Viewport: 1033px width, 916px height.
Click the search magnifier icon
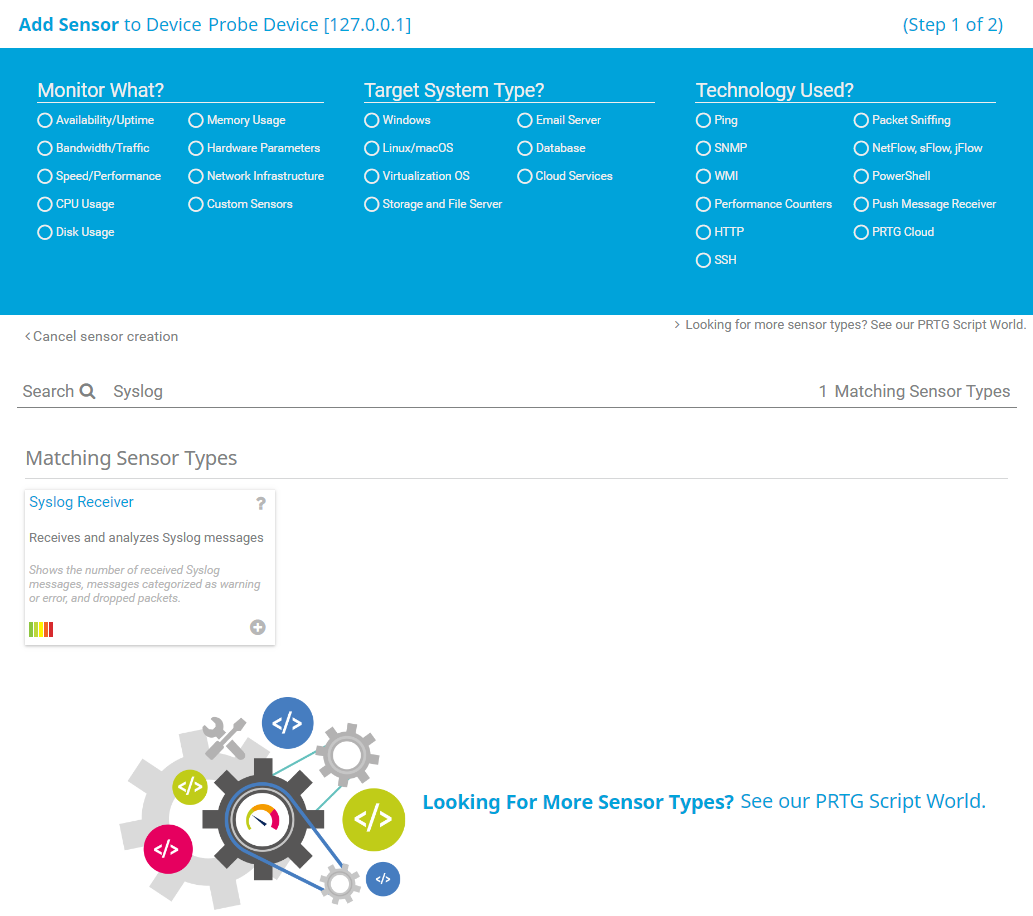point(88,391)
